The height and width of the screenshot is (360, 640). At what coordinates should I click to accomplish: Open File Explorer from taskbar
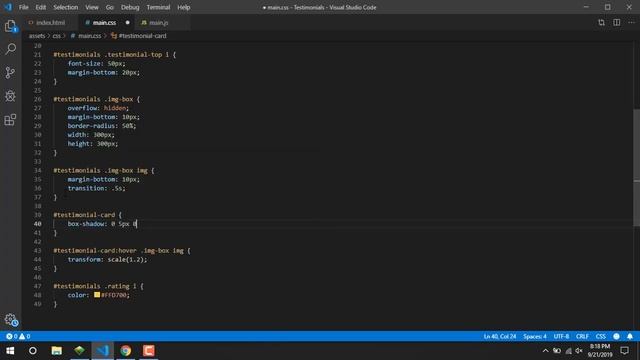(56, 351)
